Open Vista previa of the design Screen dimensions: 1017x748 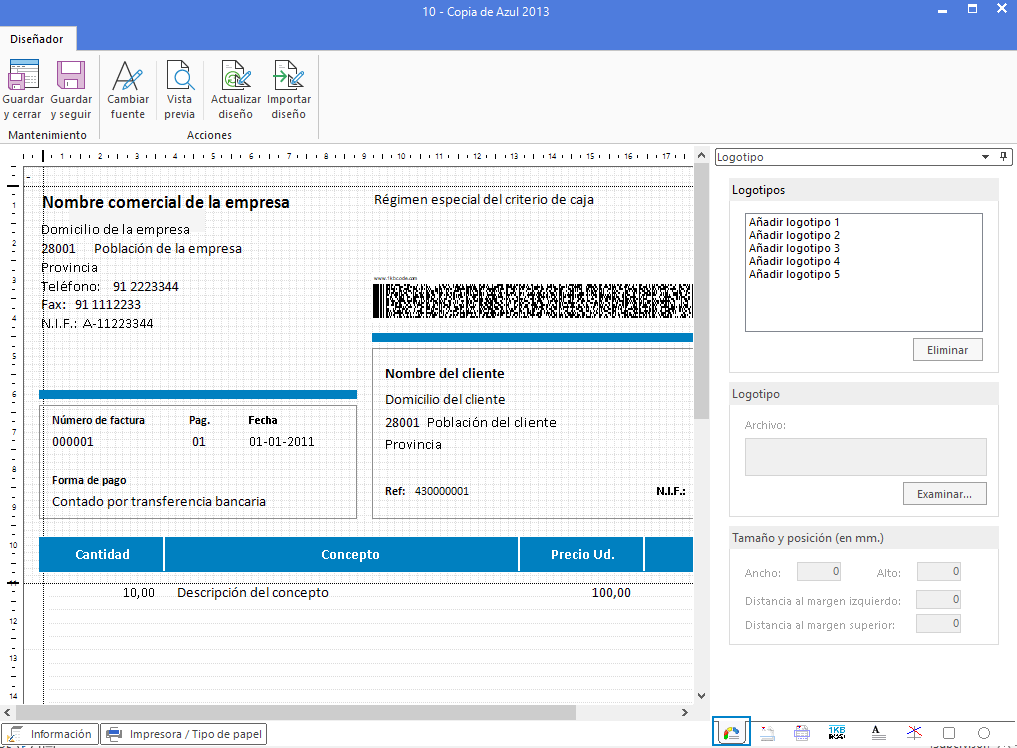pyautogui.click(x=180, y=90)
